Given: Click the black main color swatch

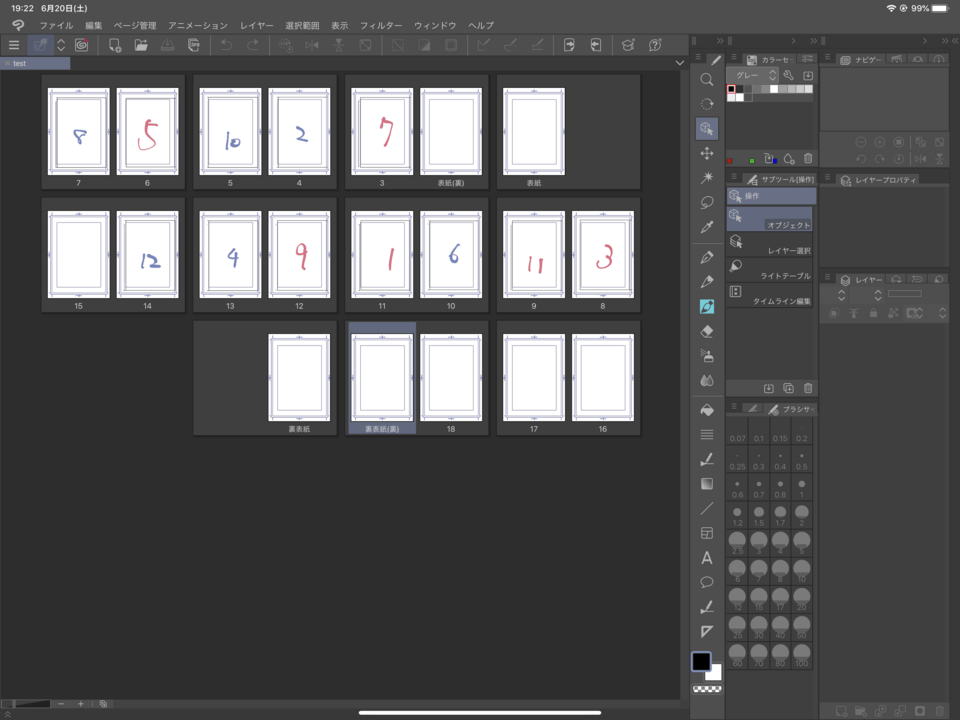Looking at the screenshot, I should point(701,661).
